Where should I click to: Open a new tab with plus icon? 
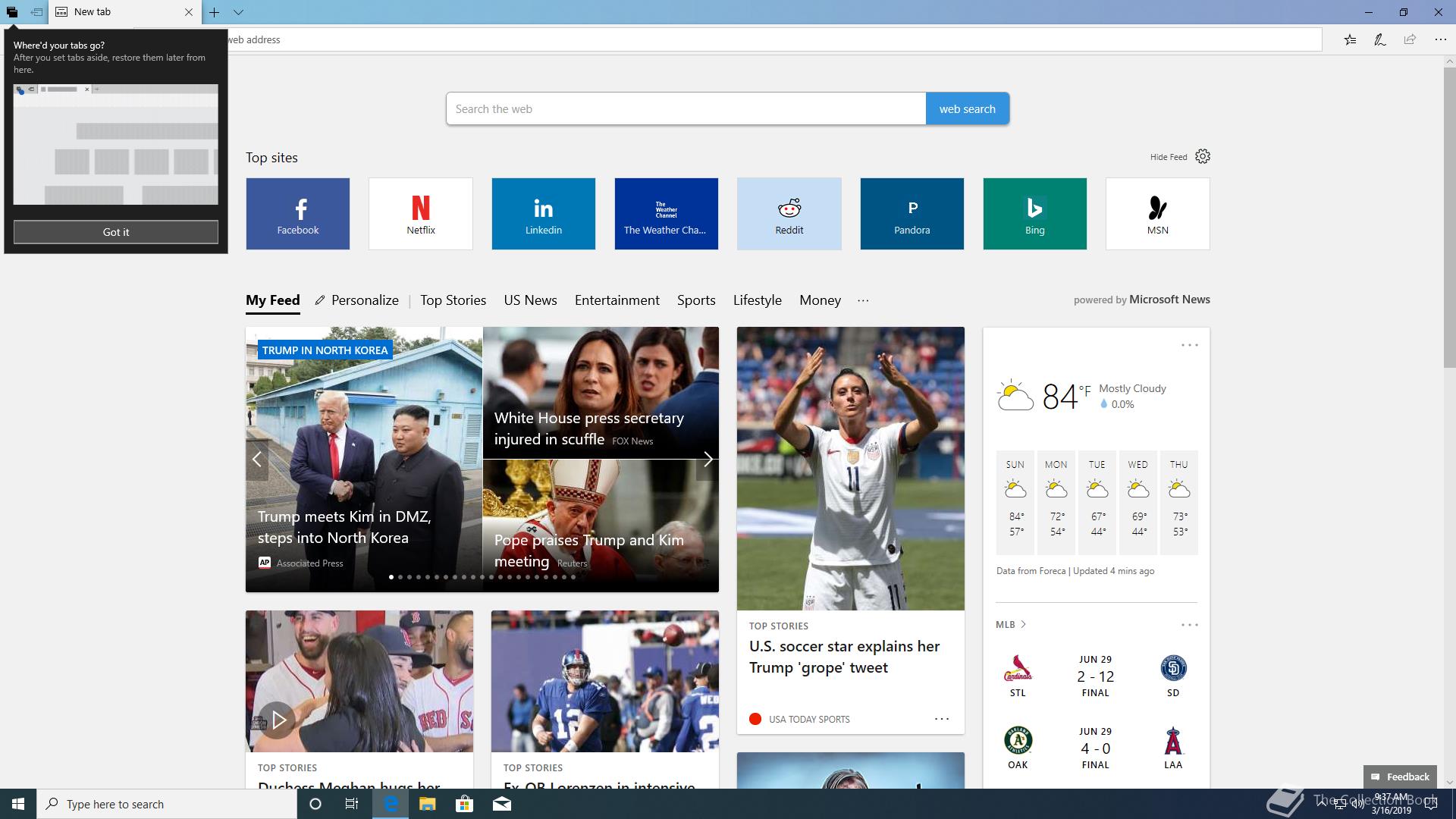coord(215,12)
